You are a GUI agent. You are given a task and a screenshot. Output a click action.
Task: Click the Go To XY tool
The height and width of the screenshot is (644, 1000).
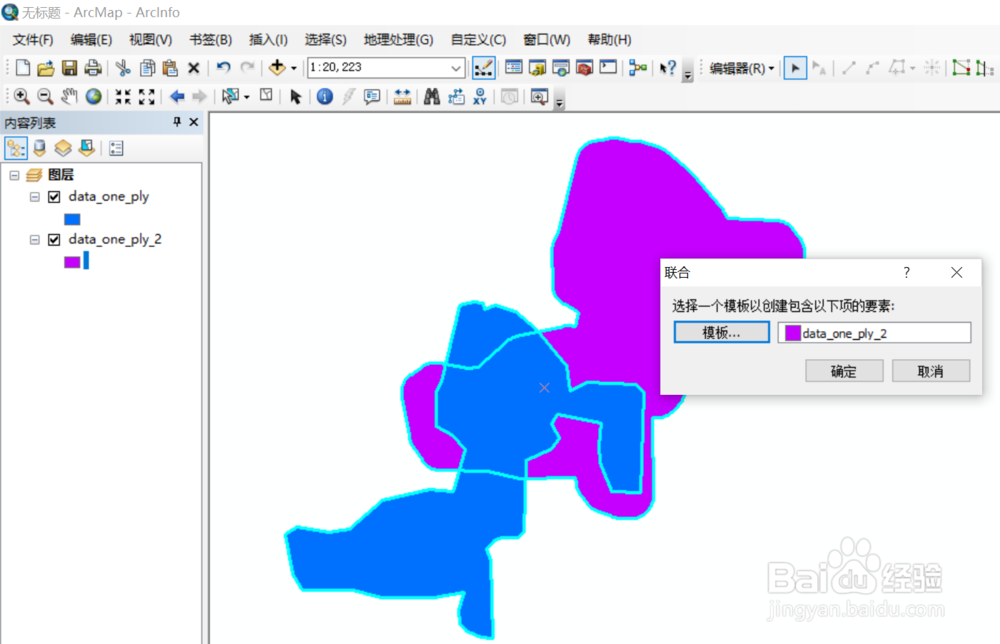480,97
